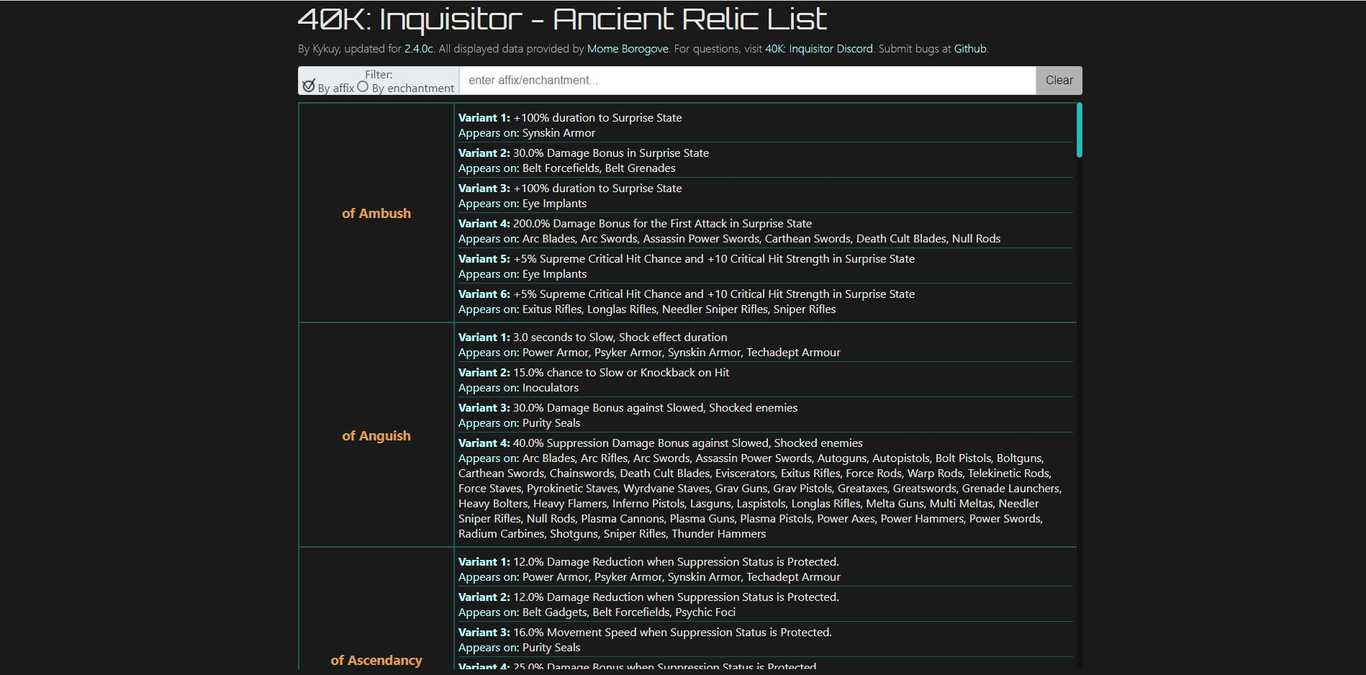Select the By enchantment radio button
Screen dimensions: 1366x675
[x=363, y=86]
